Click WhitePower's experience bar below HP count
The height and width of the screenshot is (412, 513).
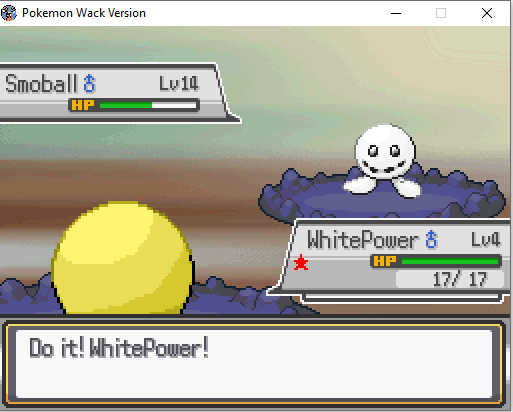pyautogui.click(x=402, y=297)
